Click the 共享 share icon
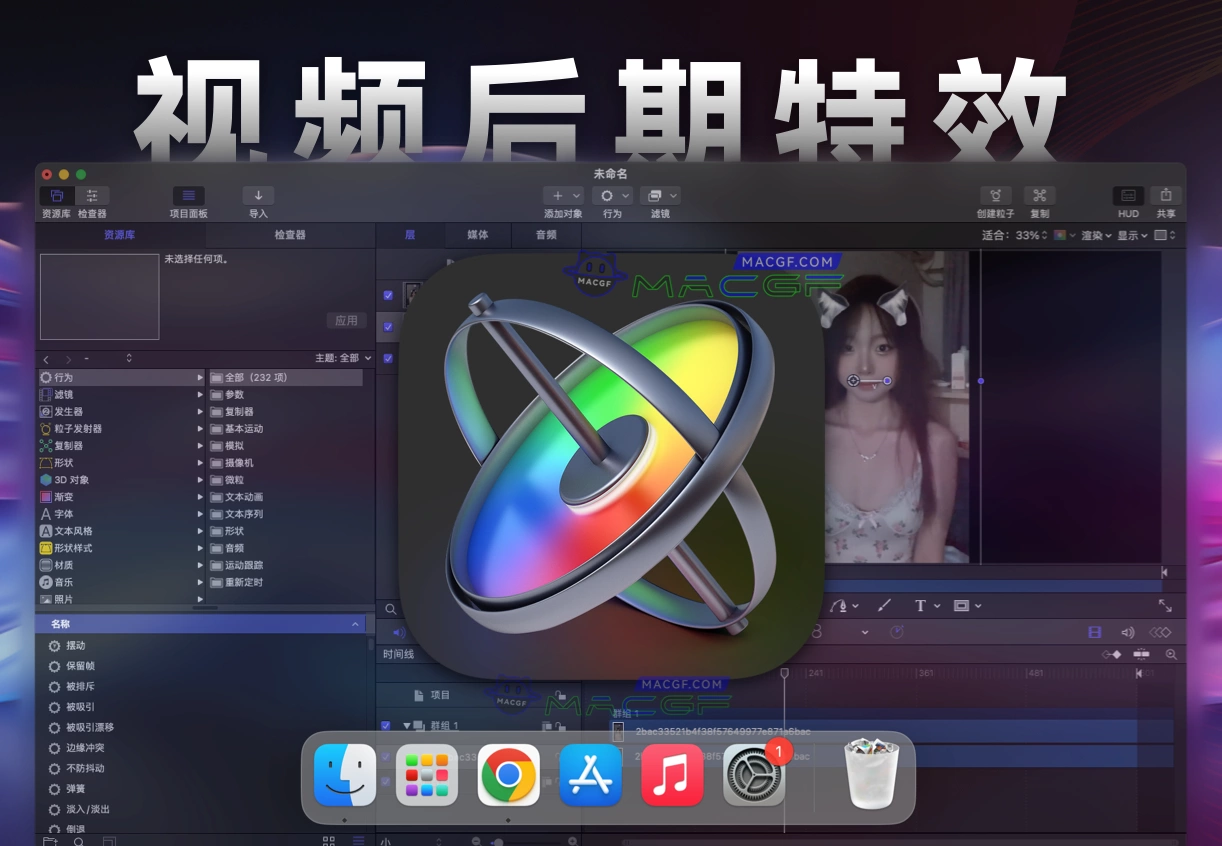The height and width of the screenshot is (846, 1222). 1166,196
